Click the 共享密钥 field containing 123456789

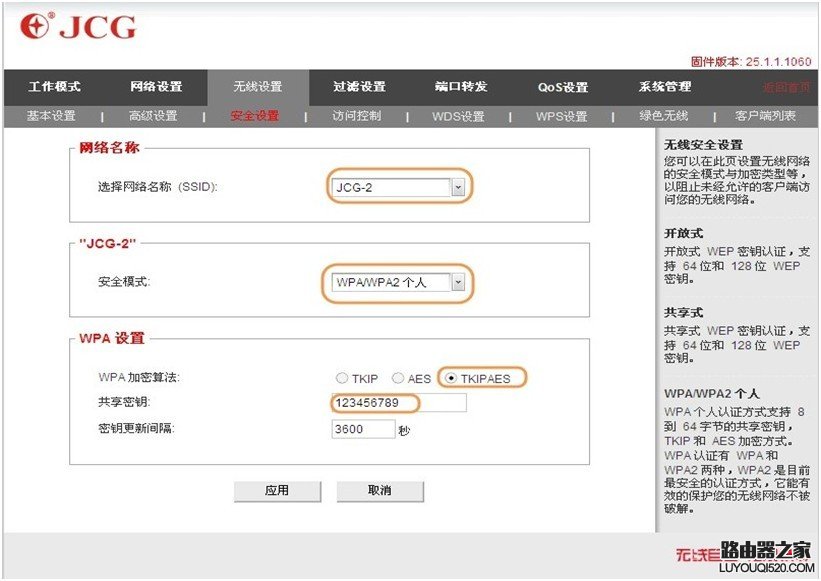[x=399, y=403]
